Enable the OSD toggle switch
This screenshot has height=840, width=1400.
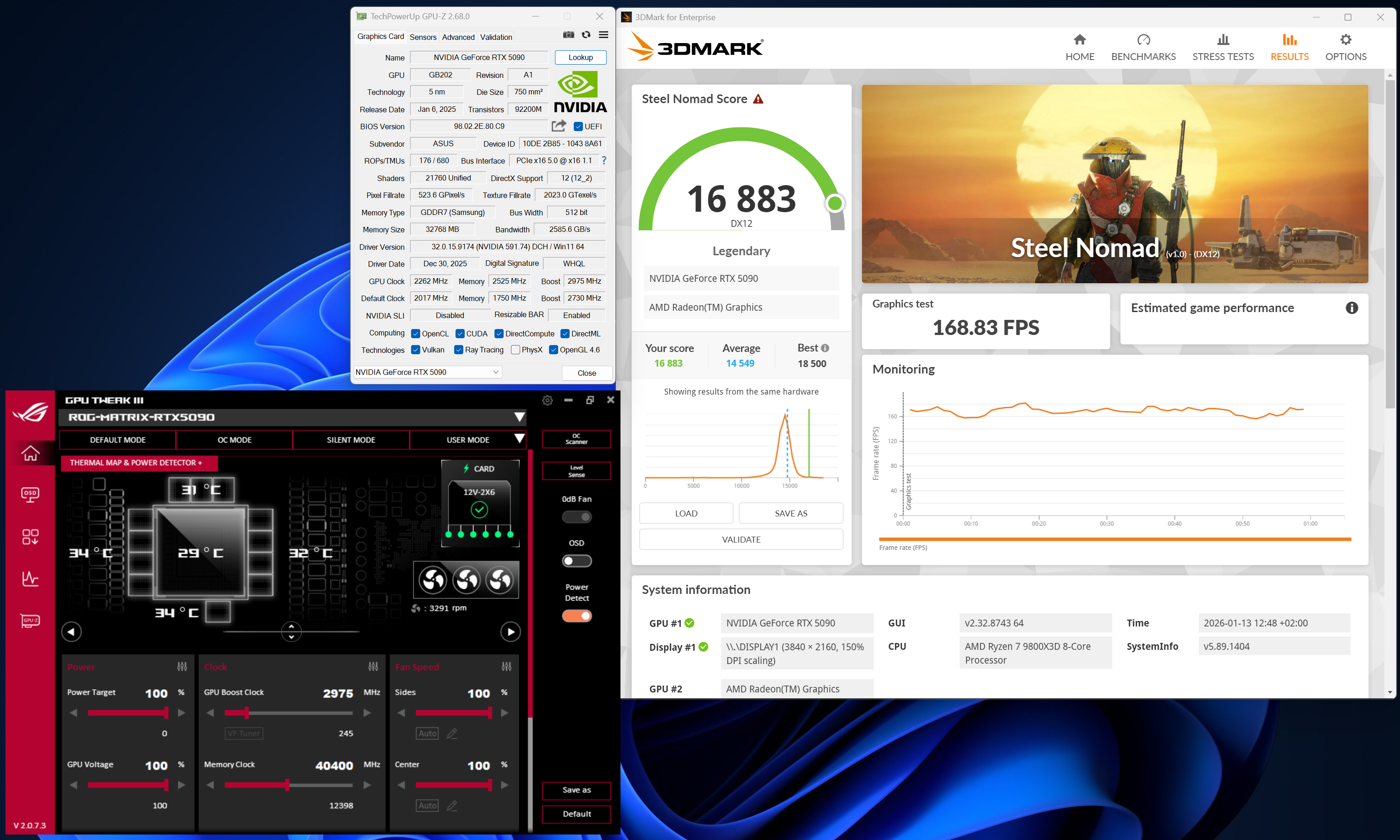576,561
